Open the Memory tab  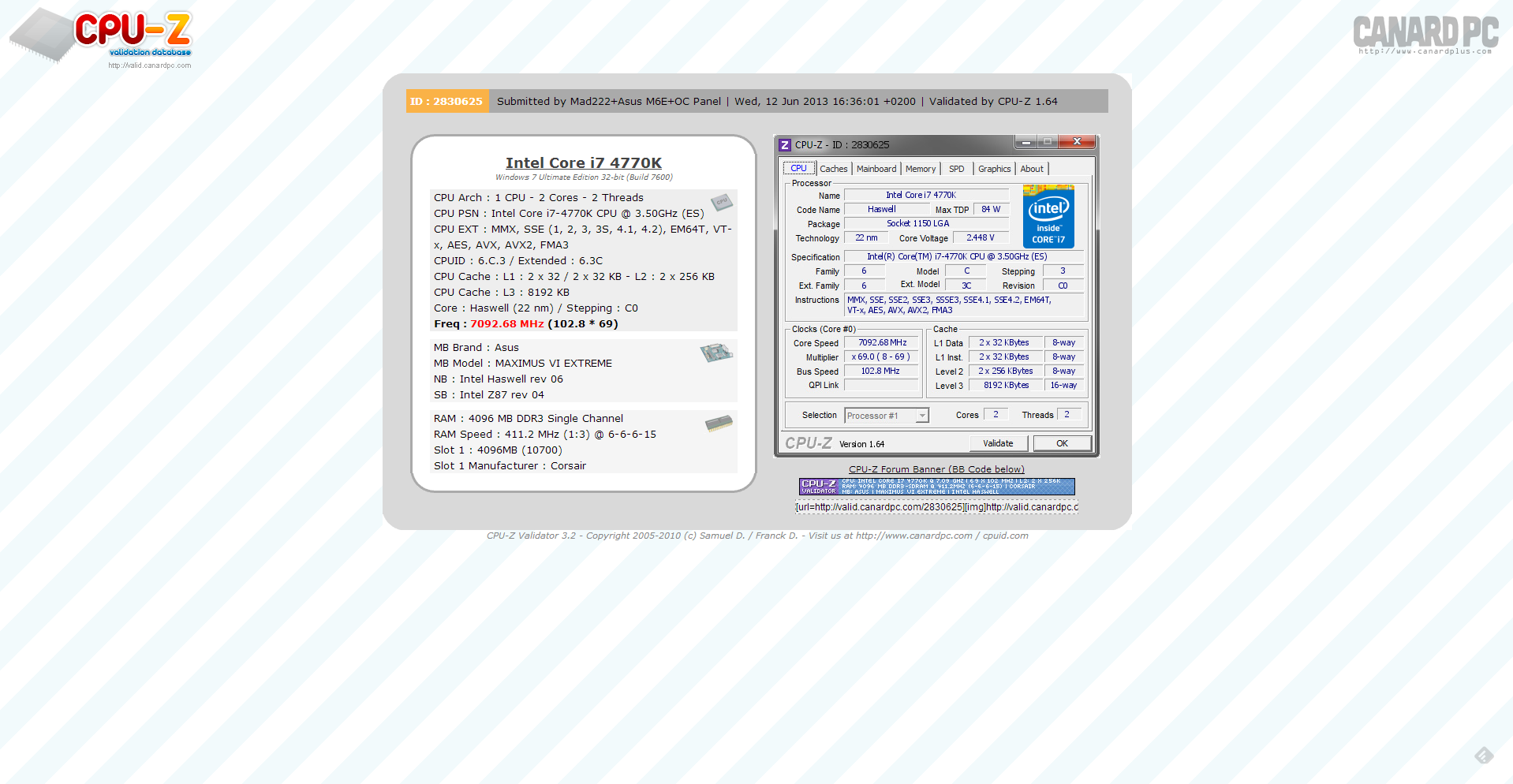[921, 169]
